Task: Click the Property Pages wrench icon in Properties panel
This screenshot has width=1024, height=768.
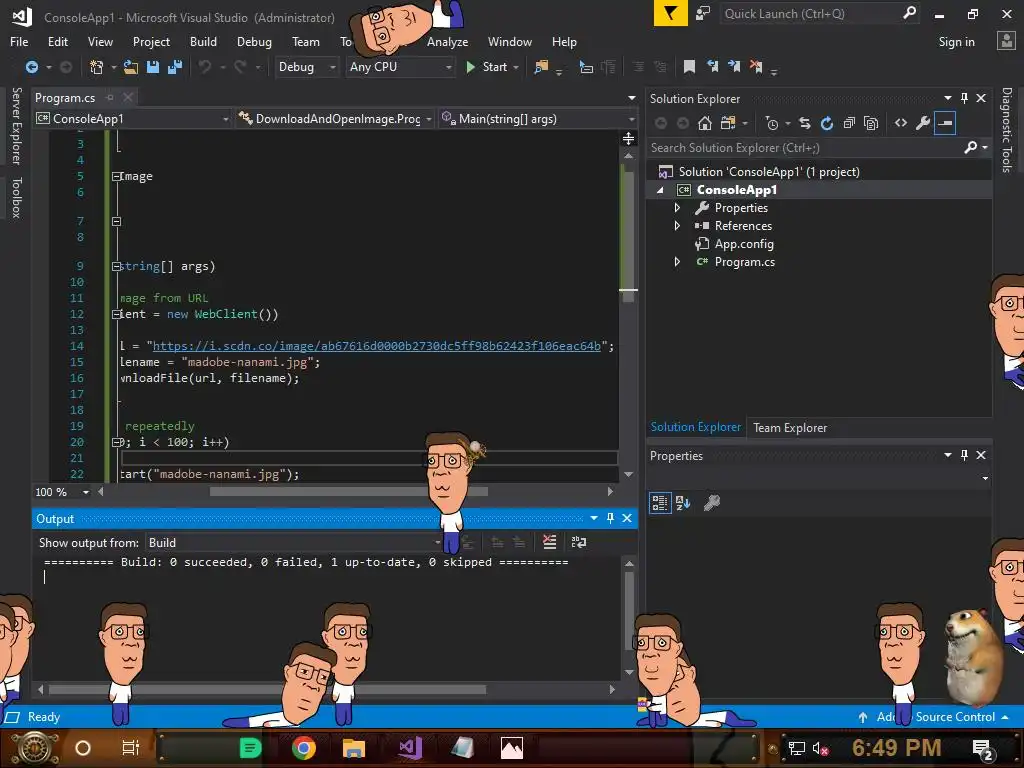Action: pyautogui.click(x=712, y=503)
